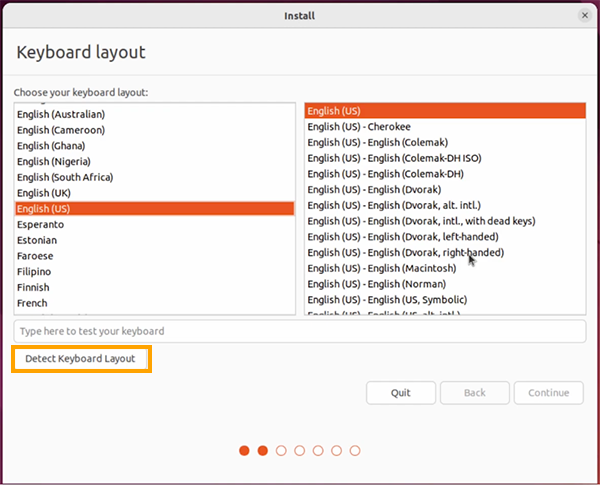Viewport: 600px width, 486px height.
Task: Select Dvorak, left-handed variant
Action: [402, 237]
